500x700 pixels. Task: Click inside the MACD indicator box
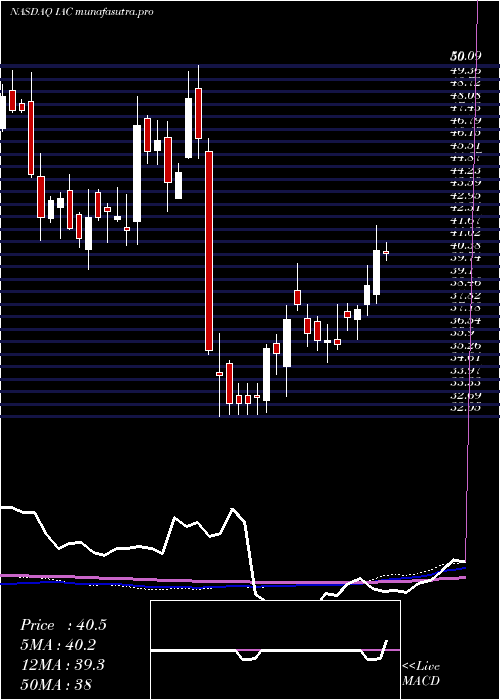(275, 650)
